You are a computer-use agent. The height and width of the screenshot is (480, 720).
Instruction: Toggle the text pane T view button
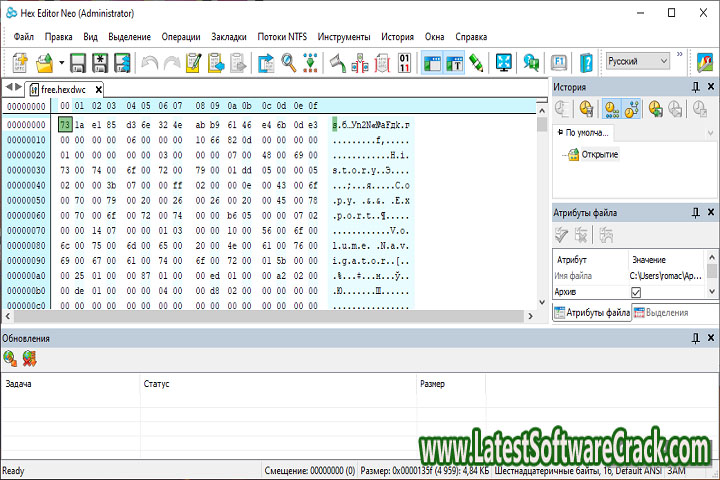[x=454, y=63]
